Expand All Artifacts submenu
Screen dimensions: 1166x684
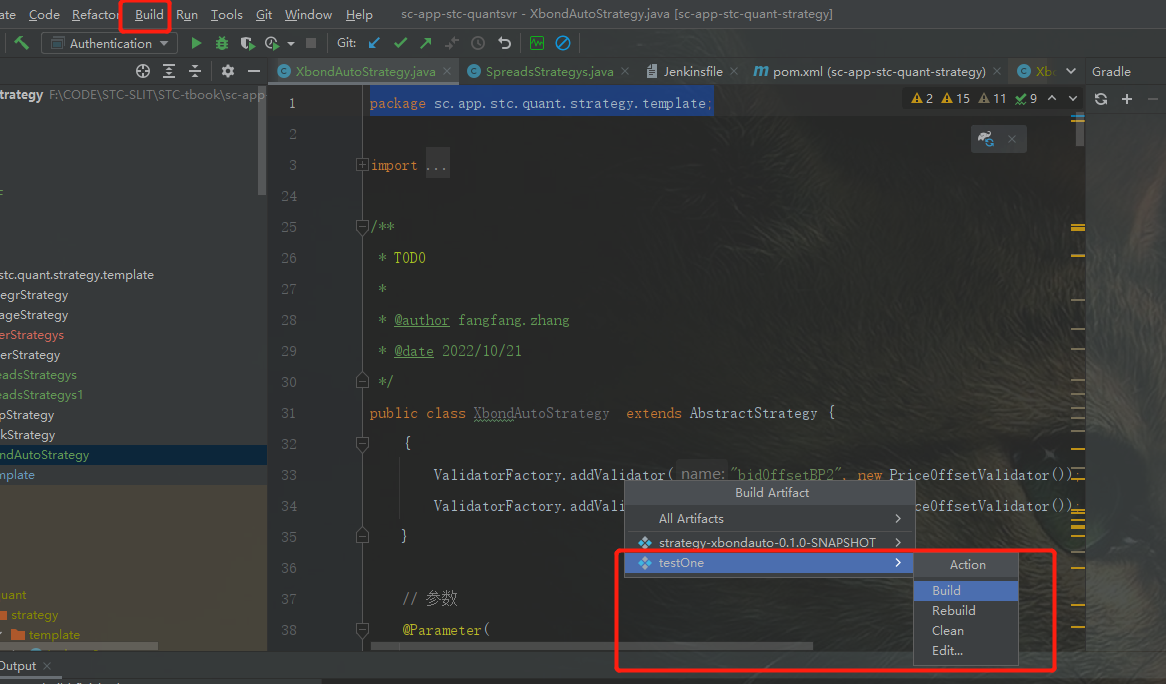point(770,518)
